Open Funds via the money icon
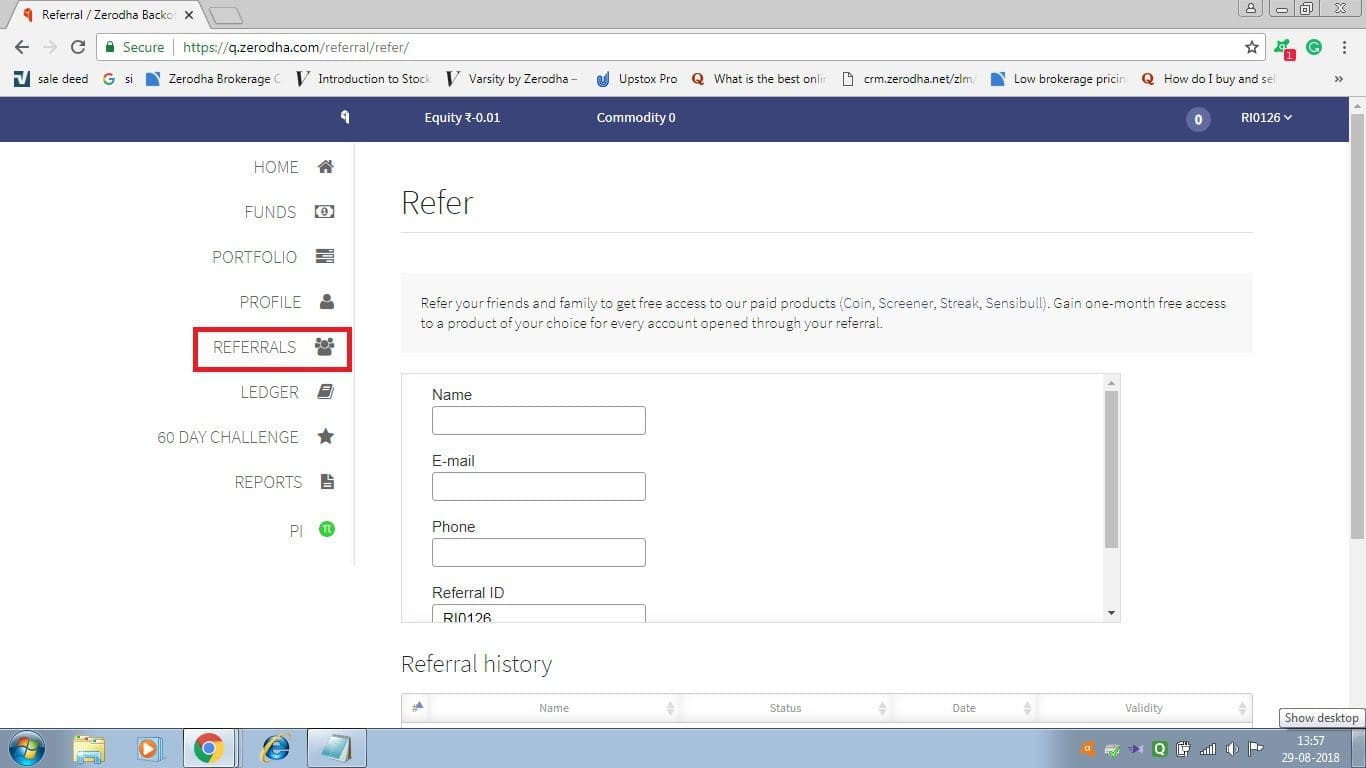 [324, 212]
